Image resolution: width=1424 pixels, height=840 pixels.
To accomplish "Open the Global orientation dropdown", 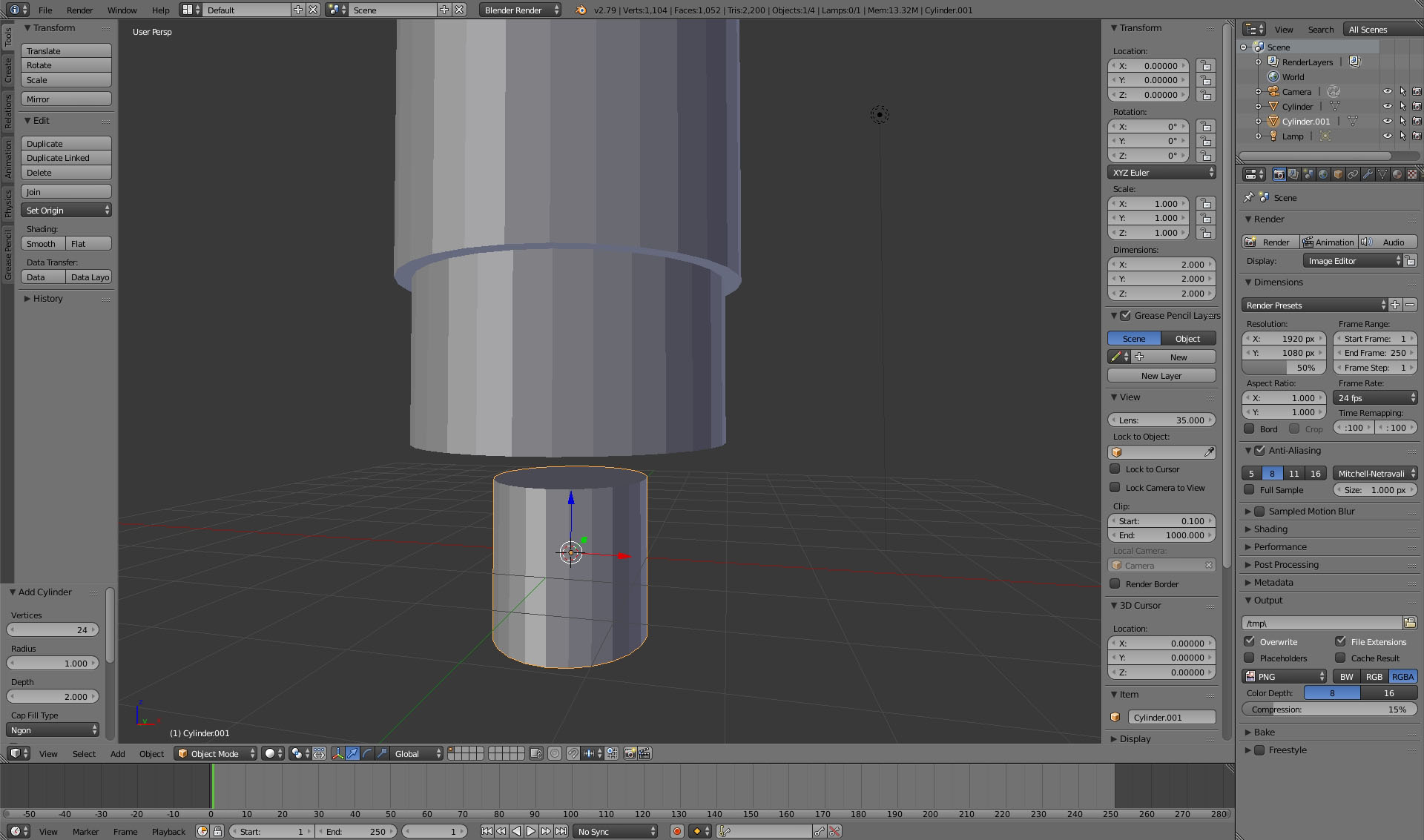I will [417, 753].
